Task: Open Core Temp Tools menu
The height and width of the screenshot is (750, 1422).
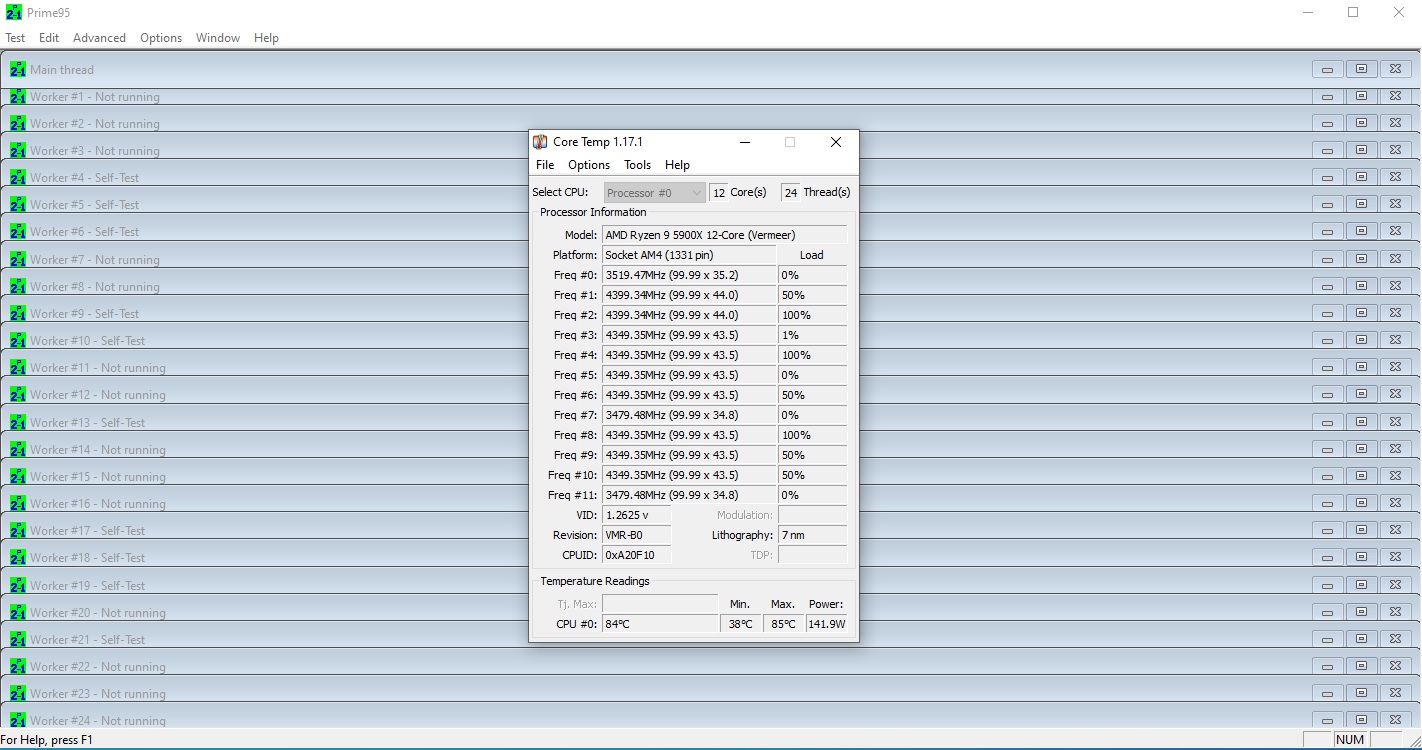Action: pyautogui.click(x=637, y=165)
